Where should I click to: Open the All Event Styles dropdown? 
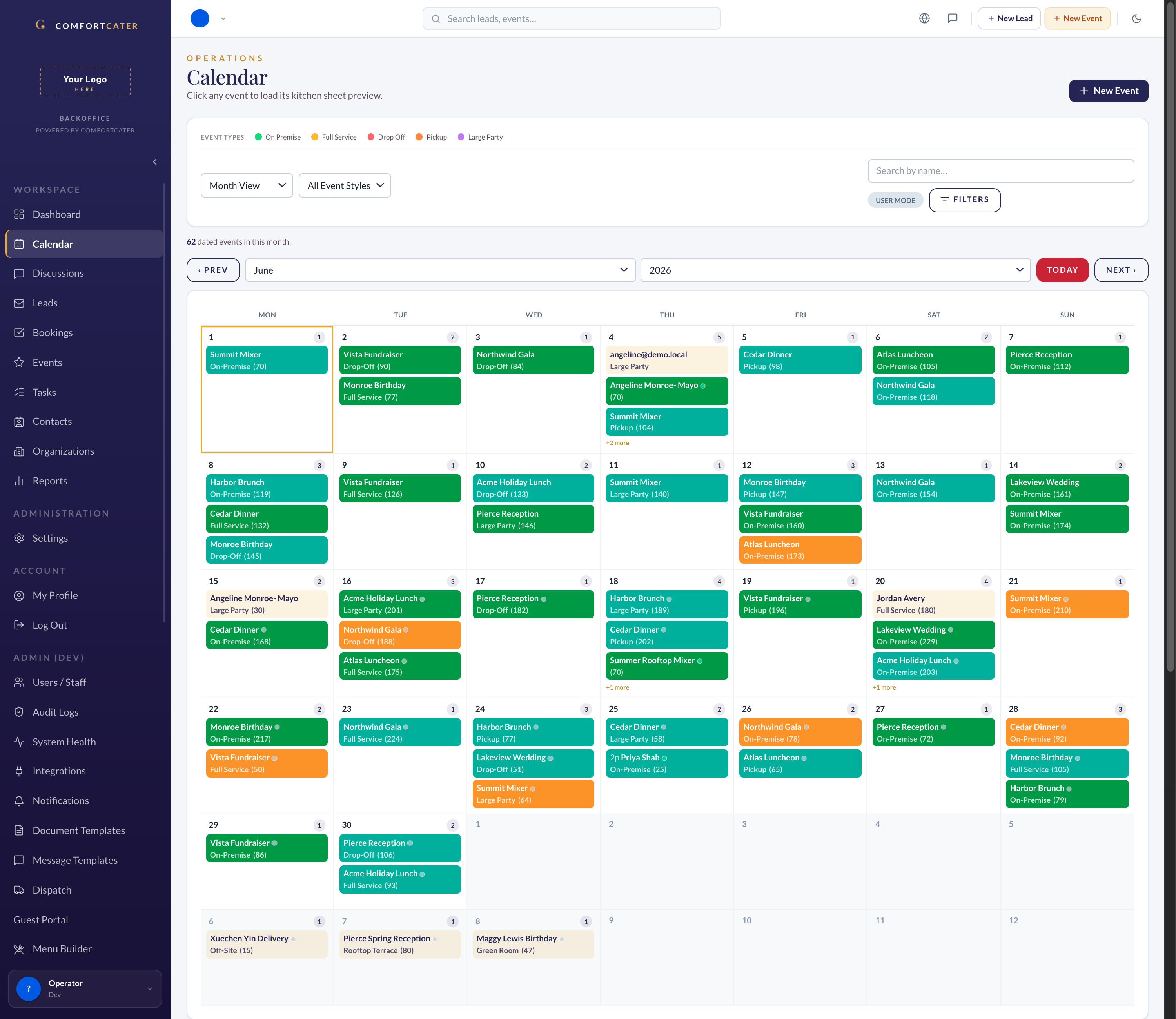345,185
